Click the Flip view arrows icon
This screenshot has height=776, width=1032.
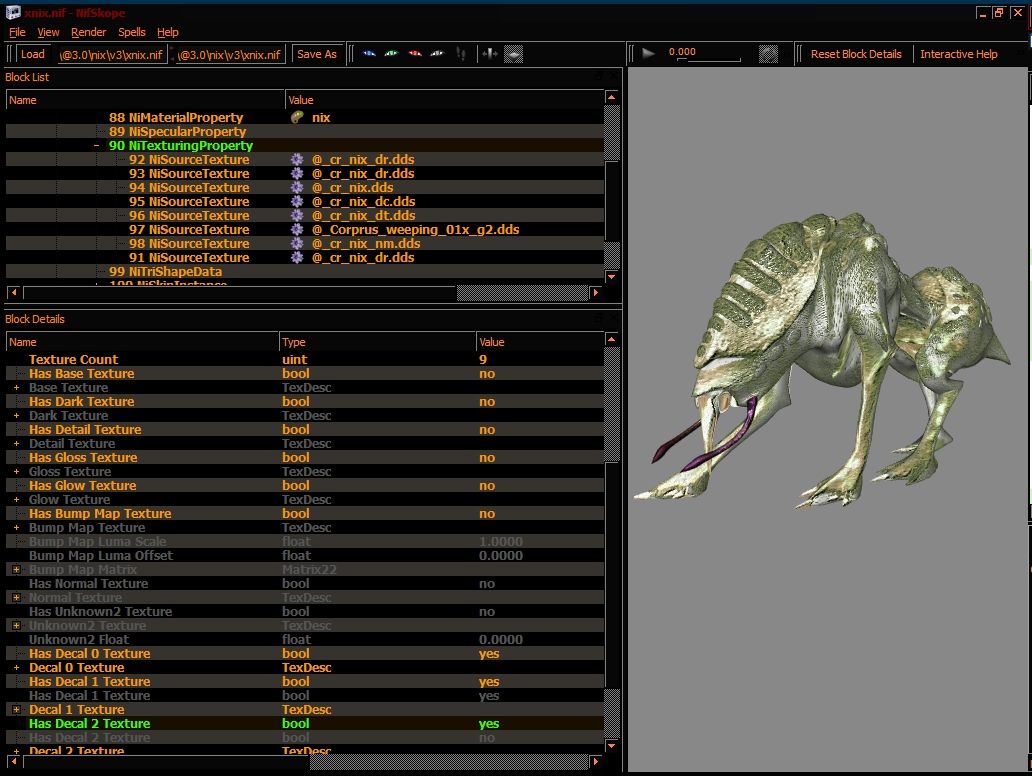[x=489, y=54]
